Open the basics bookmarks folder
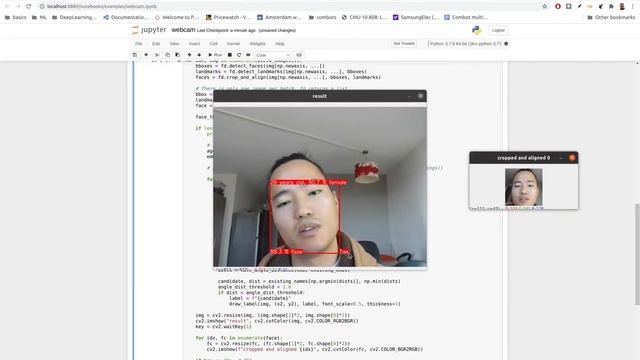 pyautogui.click(x=16, y=17)
